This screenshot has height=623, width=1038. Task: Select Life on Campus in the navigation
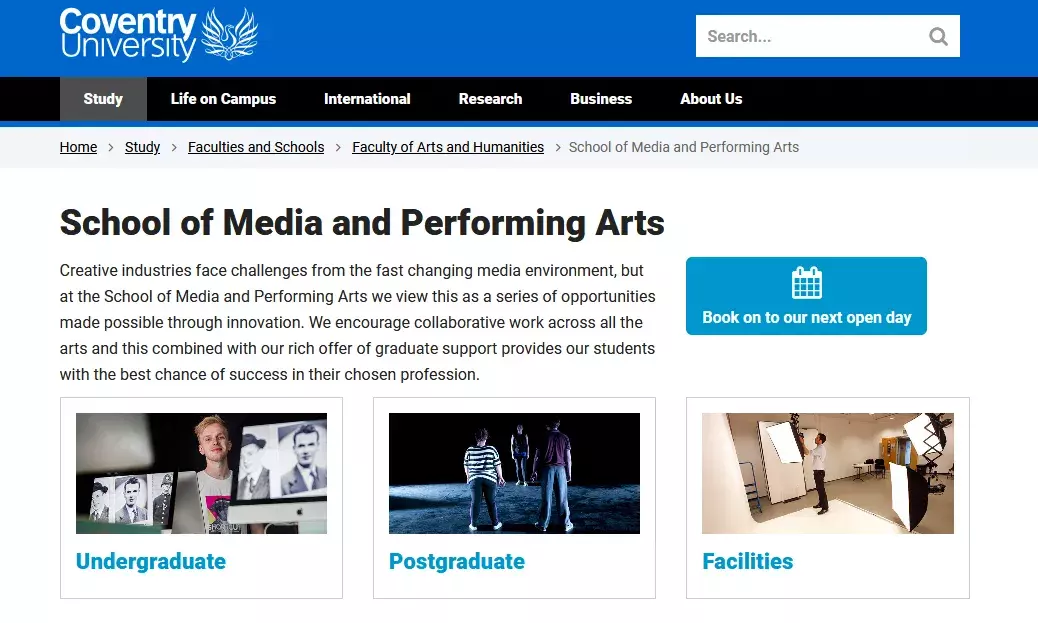click(223, 98)
